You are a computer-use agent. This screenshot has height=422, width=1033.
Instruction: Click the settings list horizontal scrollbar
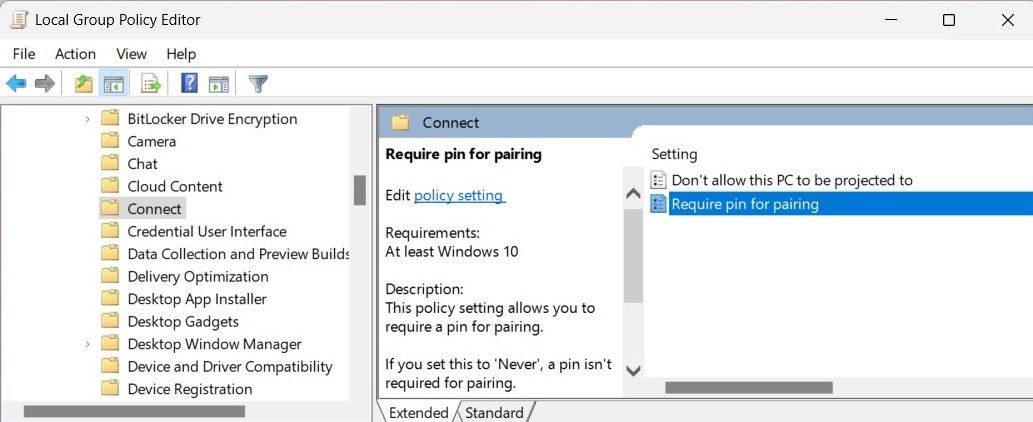[x=748, y=387]
